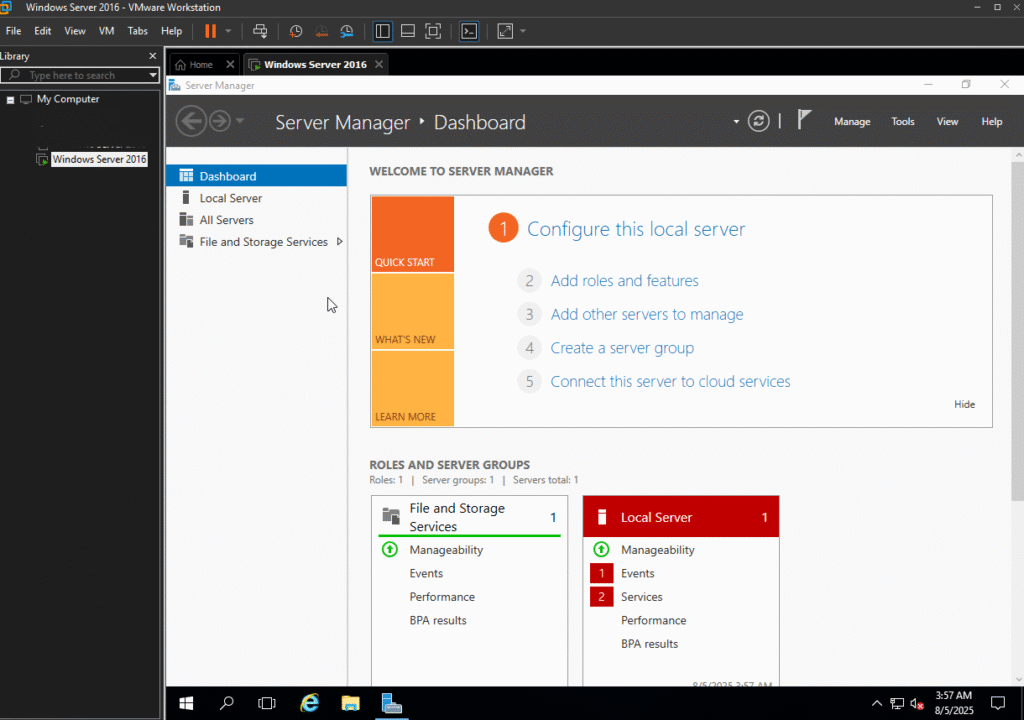Screen dimensions: 1024x720
Task: Select the WHAT'S NEW tile
Action: click(x=413, y=312)
